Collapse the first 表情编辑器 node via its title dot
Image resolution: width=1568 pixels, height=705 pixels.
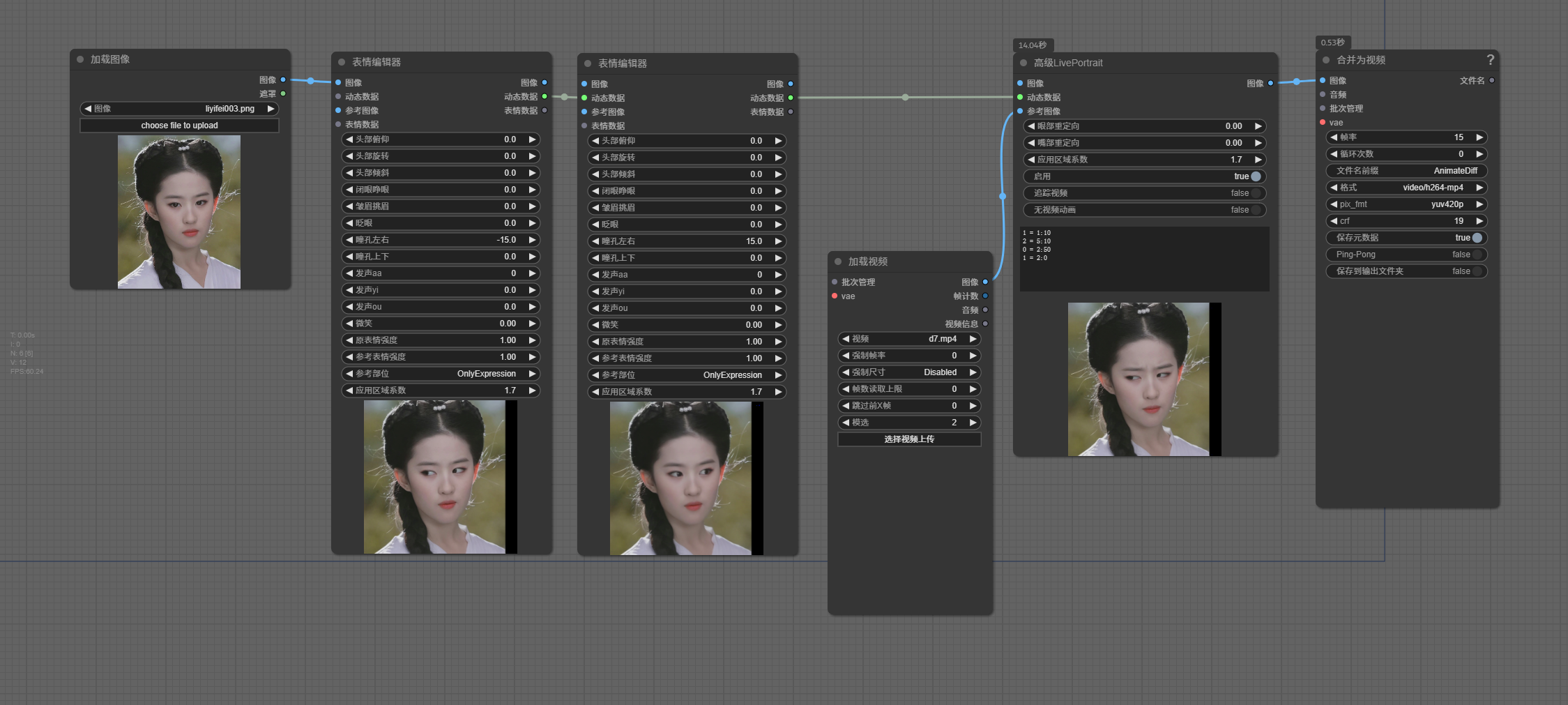click(x=342, y=63)
